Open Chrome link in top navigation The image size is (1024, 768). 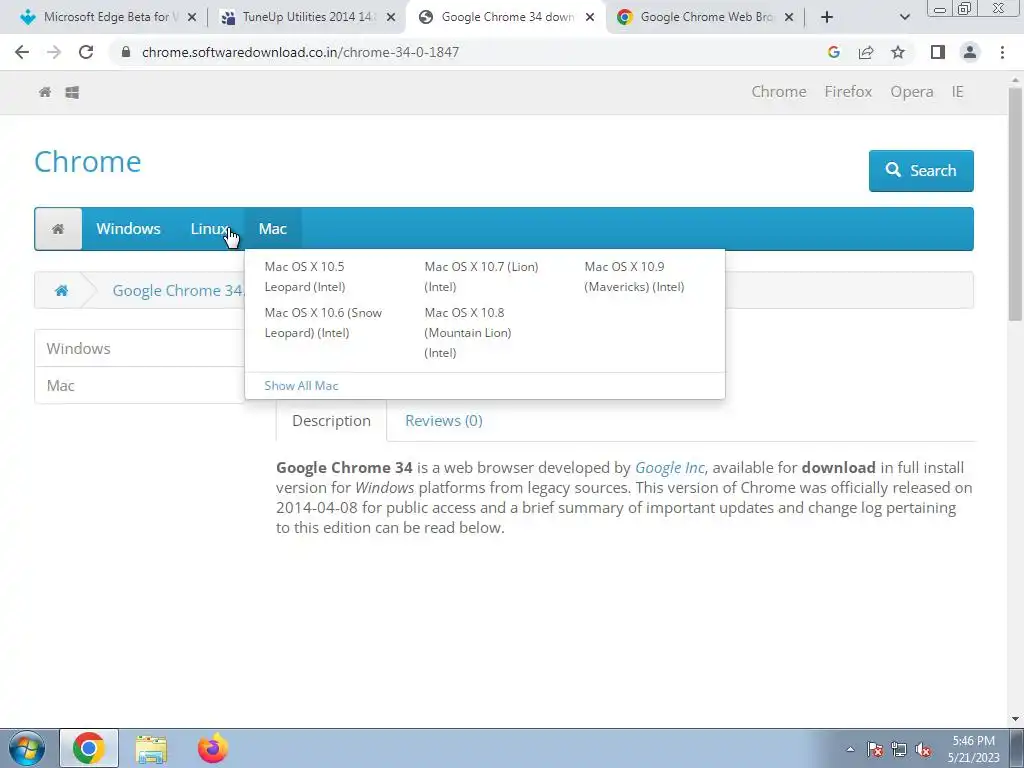778,91
